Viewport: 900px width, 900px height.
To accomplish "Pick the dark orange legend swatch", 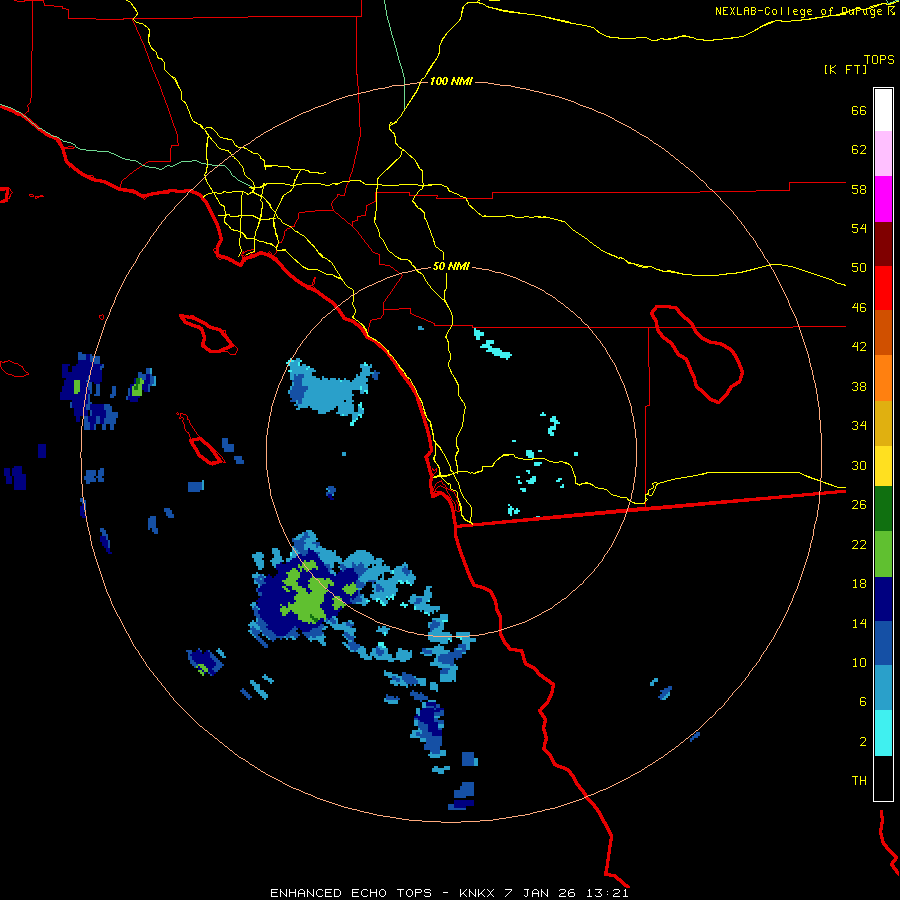I will pos(883,332).
